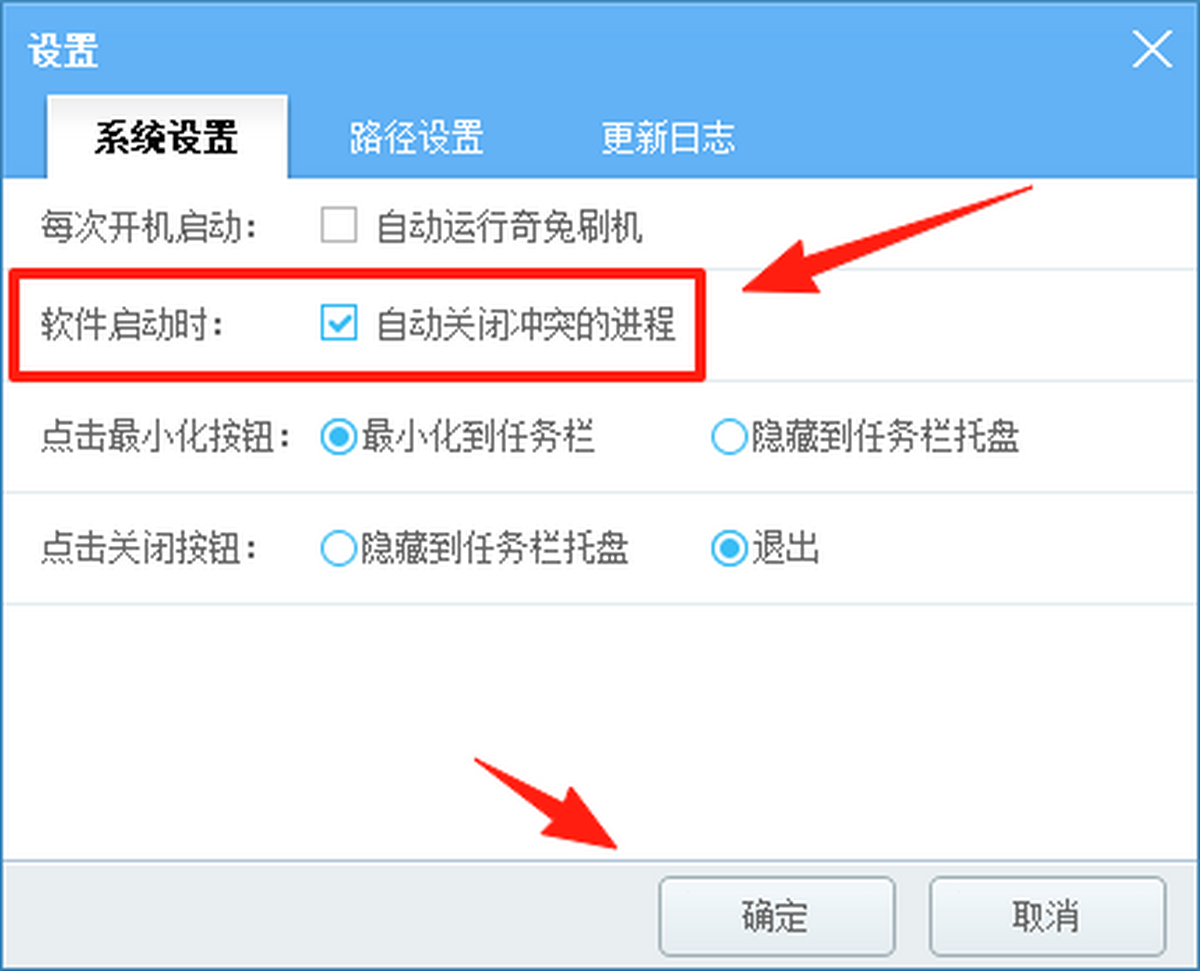Close the 设置 dialog with the X

(x=1152, y=49)
